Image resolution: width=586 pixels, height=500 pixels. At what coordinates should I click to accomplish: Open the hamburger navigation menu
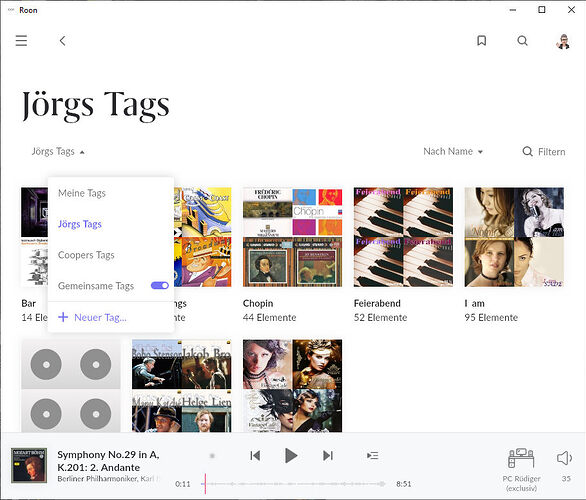point(21,40)
